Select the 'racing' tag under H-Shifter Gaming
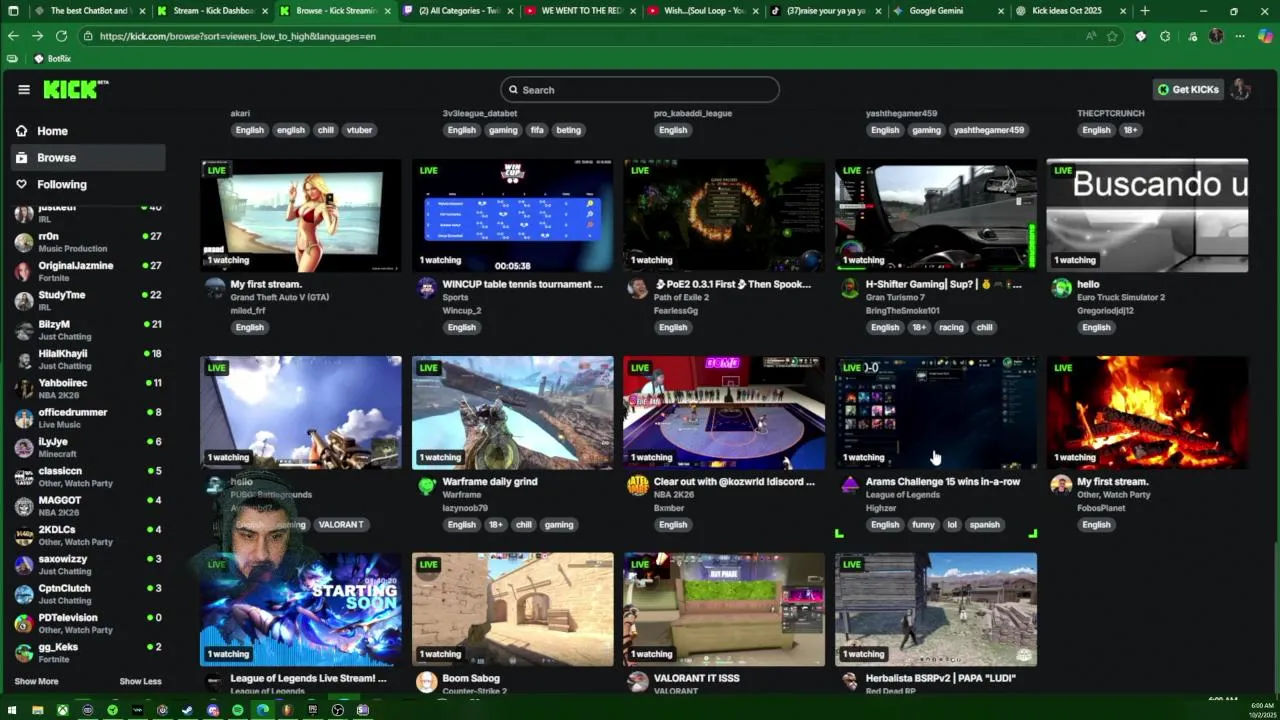 coord(951,327)
